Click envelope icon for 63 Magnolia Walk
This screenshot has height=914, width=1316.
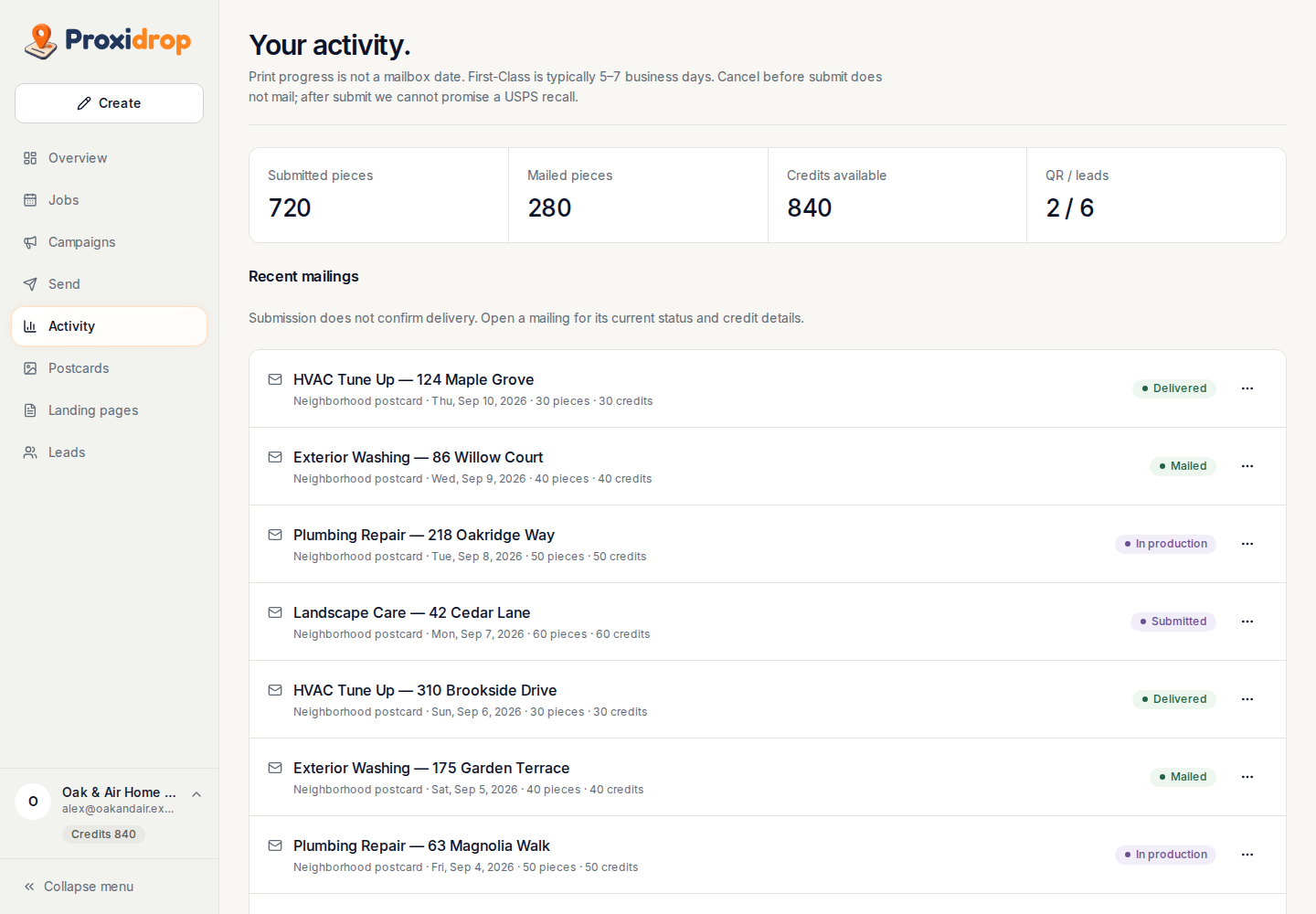[x=275, y=845]
